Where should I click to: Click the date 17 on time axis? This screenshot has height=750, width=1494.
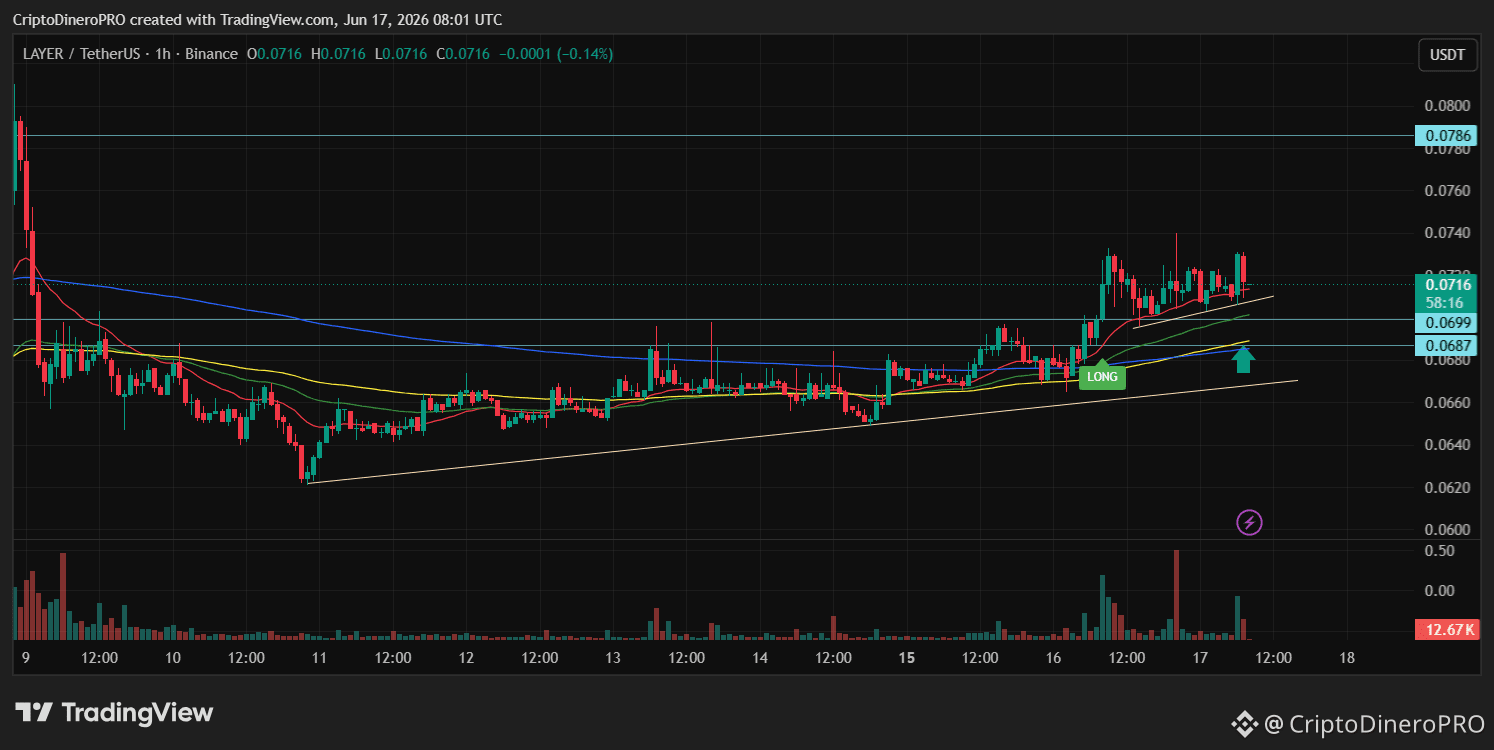(x=1200, y=658)
